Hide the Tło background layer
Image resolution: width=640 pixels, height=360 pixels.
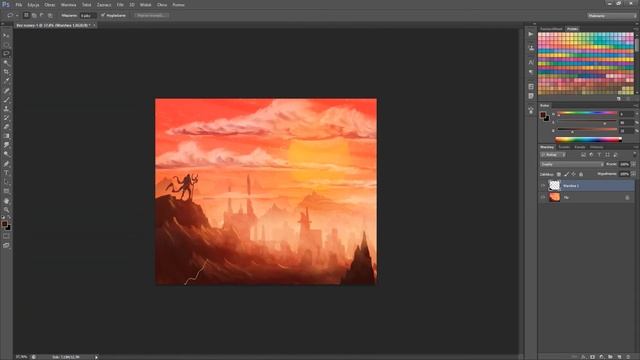(x=542, y=197)
